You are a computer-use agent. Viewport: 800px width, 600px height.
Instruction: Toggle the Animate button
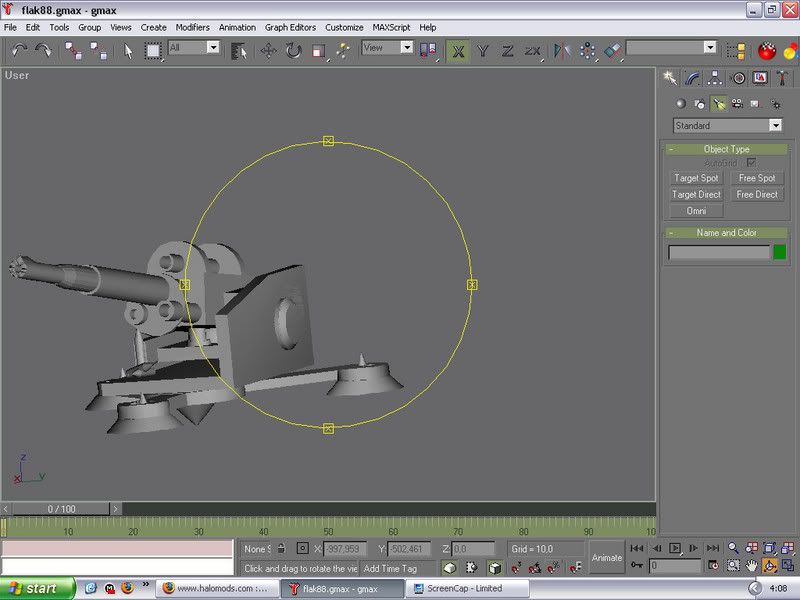pos(607,557)
